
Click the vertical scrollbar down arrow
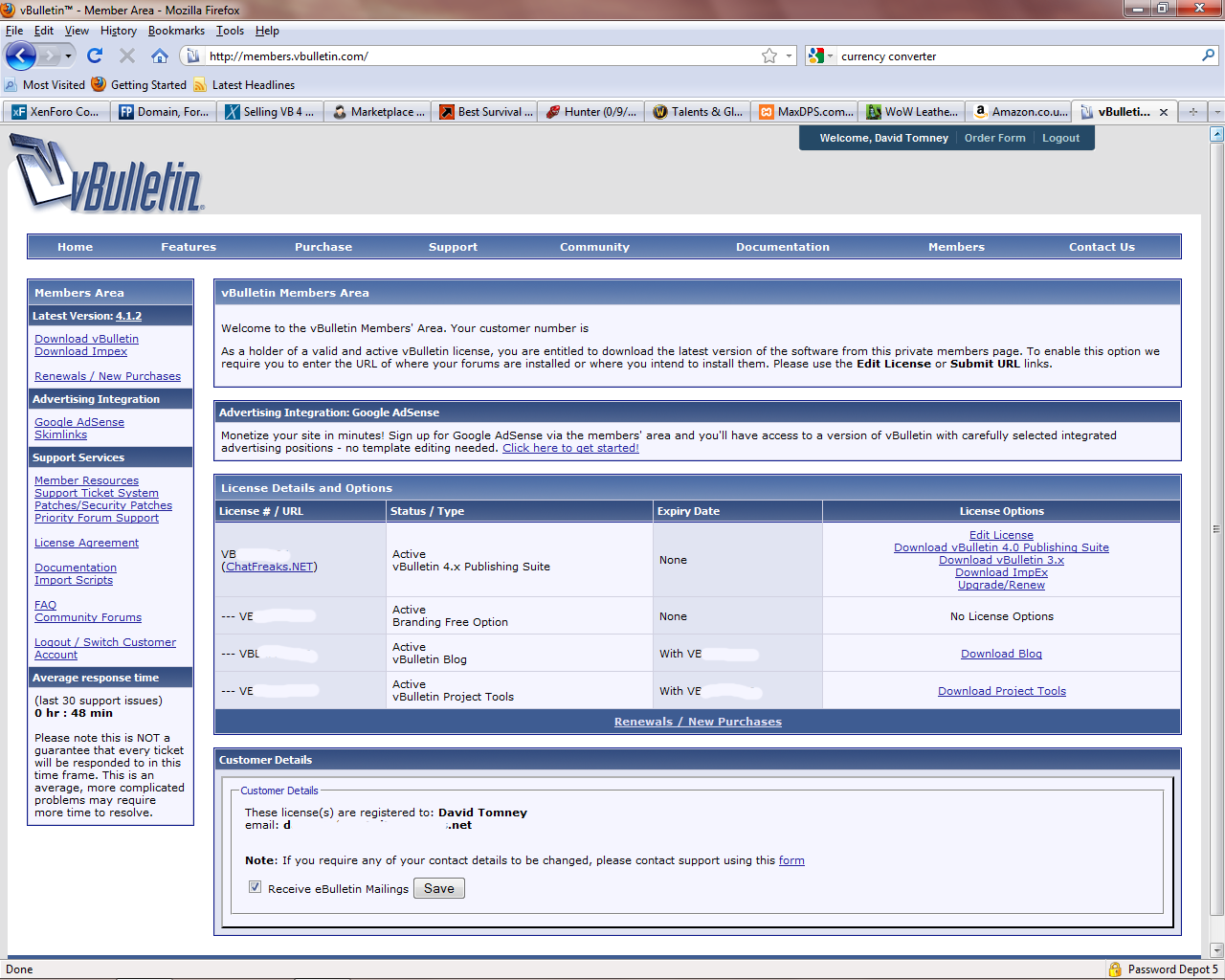pyautogui.click(x=1217, y=949)
